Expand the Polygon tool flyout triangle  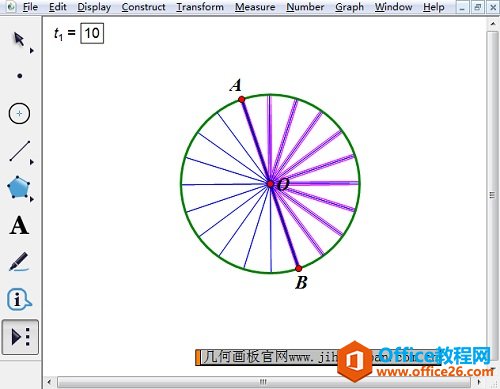pos(32,199)
